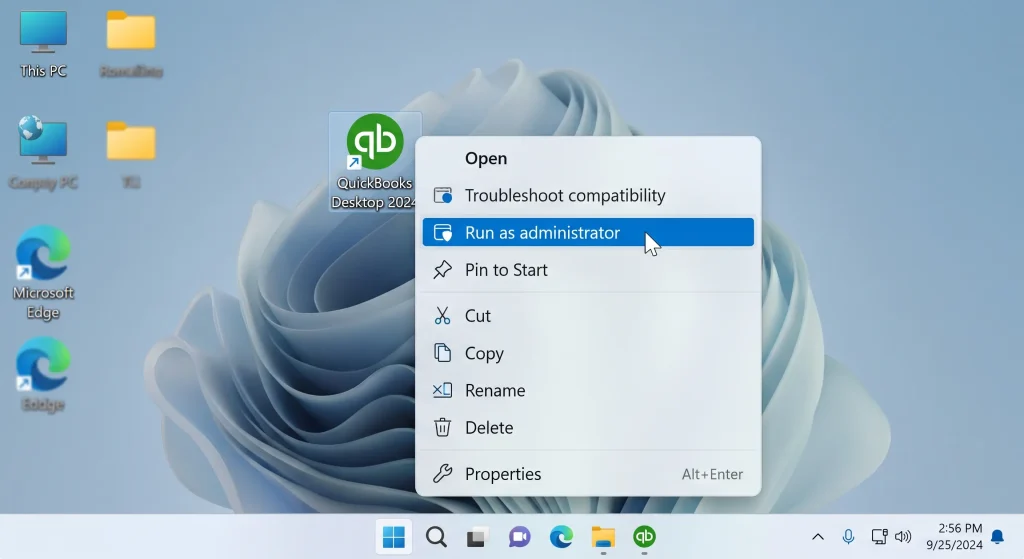Click the shield icon beside Run as administrator

pyautogui.click(x=443, y=232)
